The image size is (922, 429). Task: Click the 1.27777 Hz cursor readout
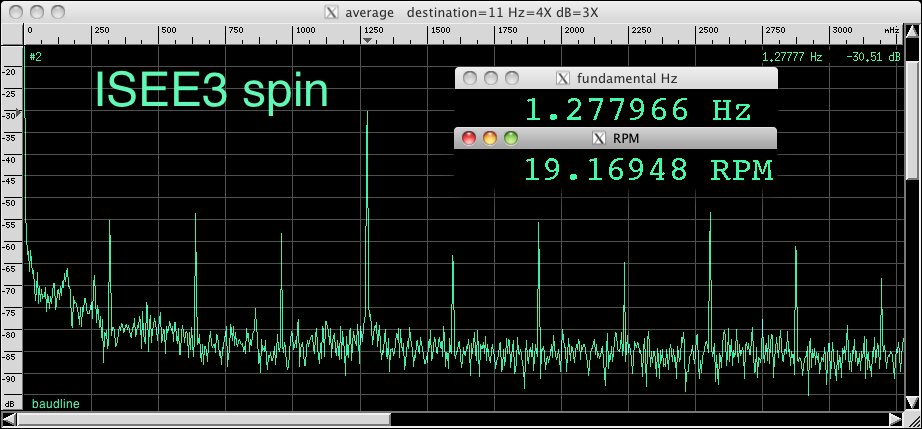point(791,57)
